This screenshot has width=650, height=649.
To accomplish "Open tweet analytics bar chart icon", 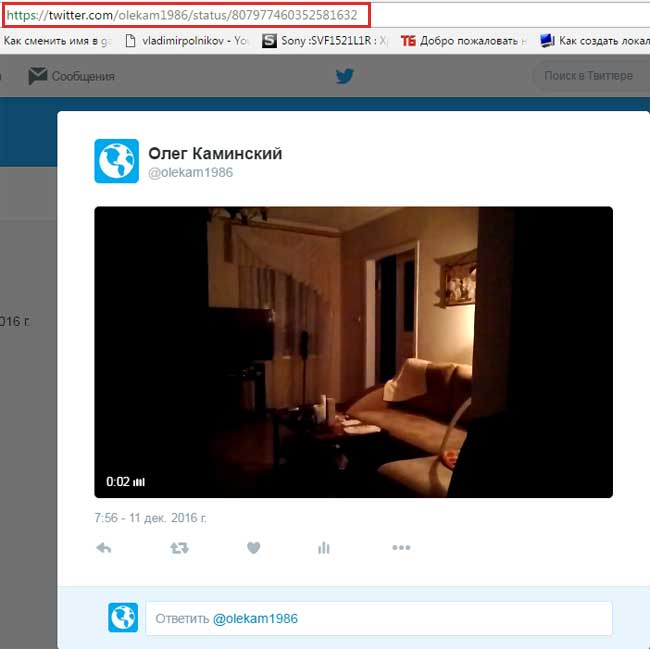I will (x=323, y=548).
